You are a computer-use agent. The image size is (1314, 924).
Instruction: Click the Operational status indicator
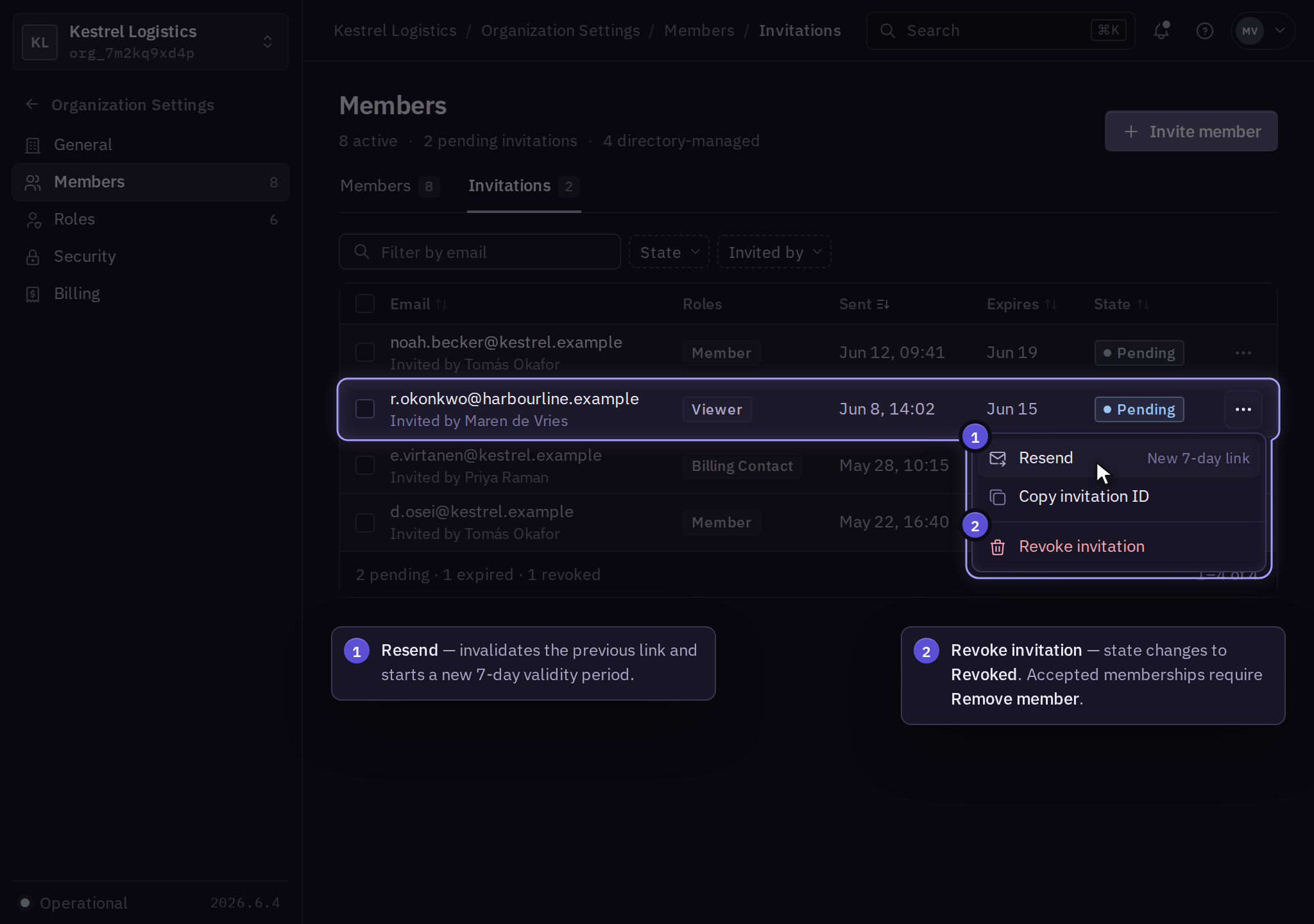coord(74,903)
